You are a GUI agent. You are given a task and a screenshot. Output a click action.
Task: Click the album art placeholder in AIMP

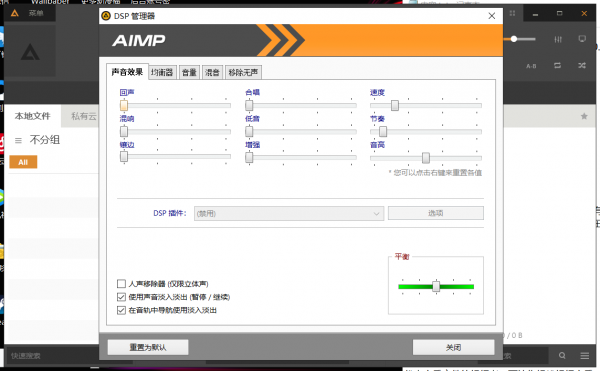click(x=30, y=51)
